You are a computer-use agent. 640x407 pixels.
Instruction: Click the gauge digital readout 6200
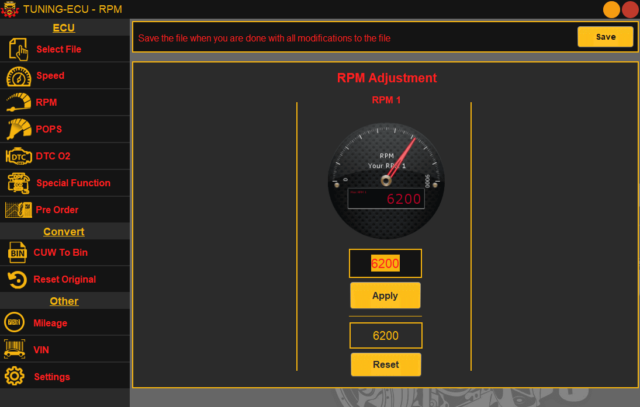(386, 199)
